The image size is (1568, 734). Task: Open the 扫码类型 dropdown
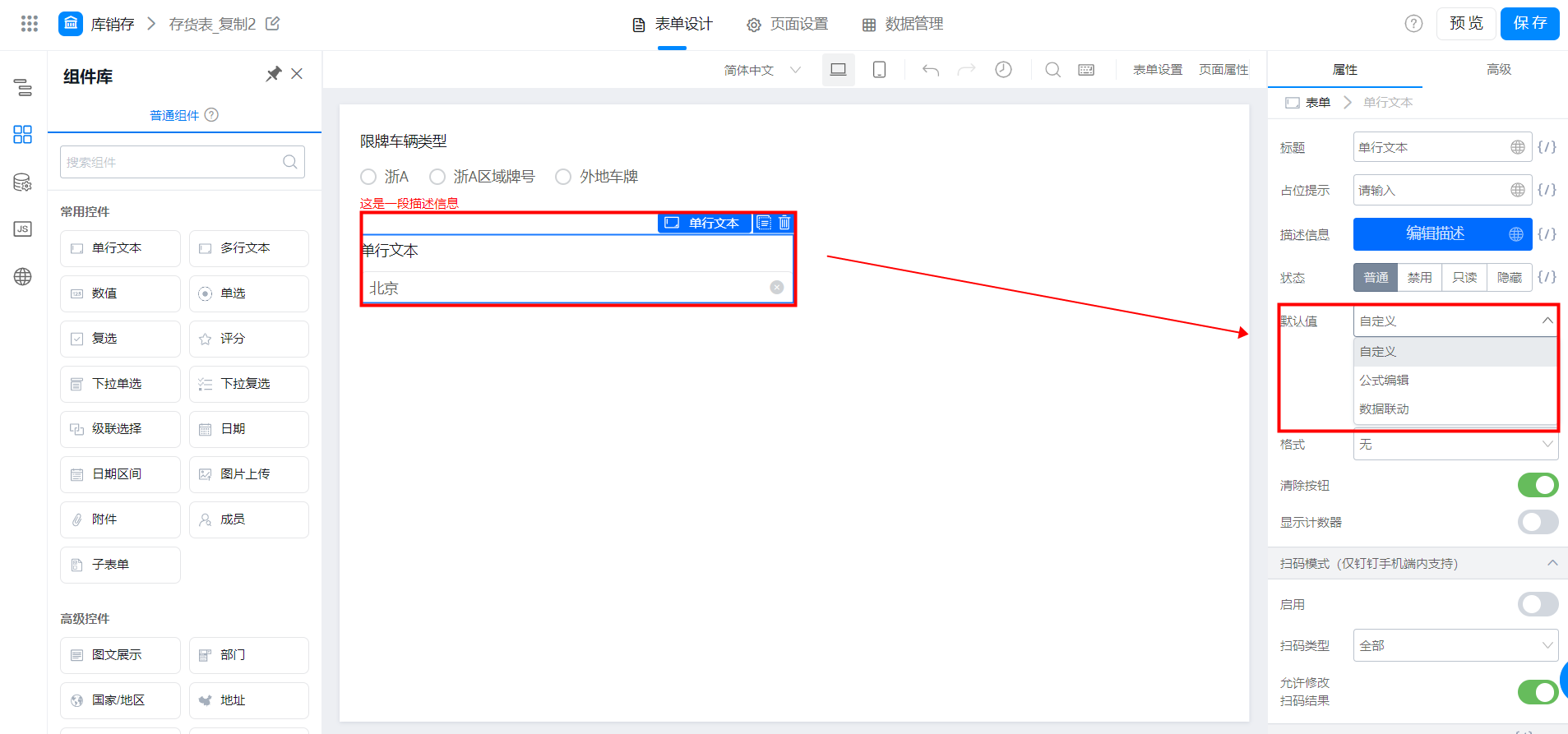[x=1455, y=645]
